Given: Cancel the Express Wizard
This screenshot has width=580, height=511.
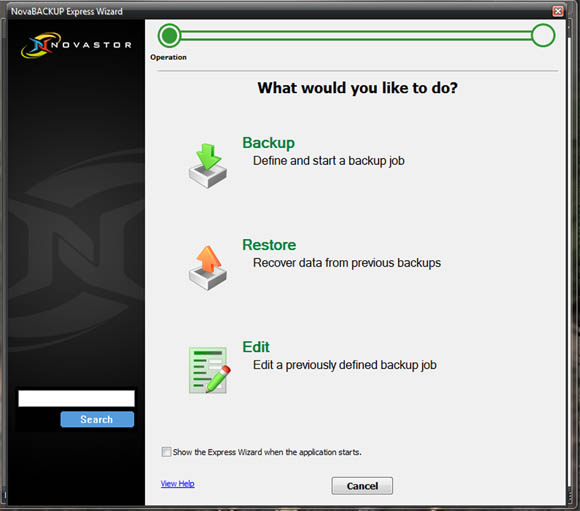Looking at the screenshot, I should pos(362,486).
